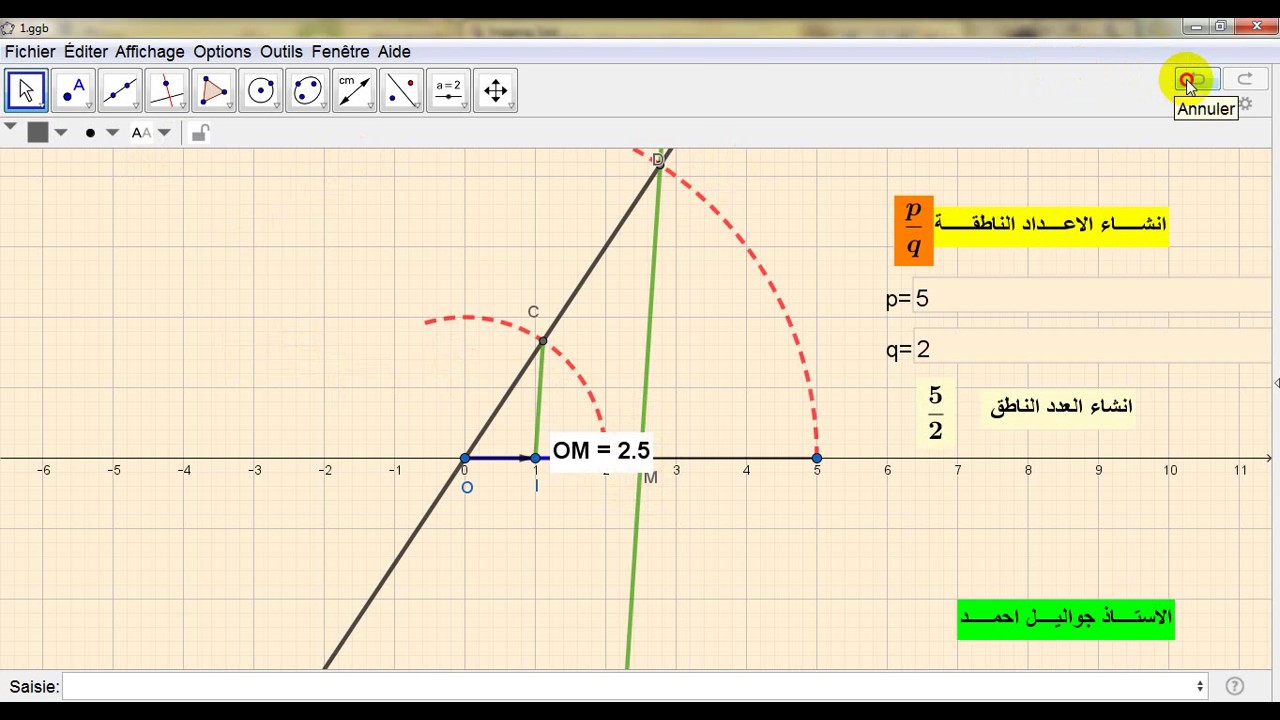Screen dimensions: 1280x720
Task: Click the AA text size icon
Action: tap(141, 132)
